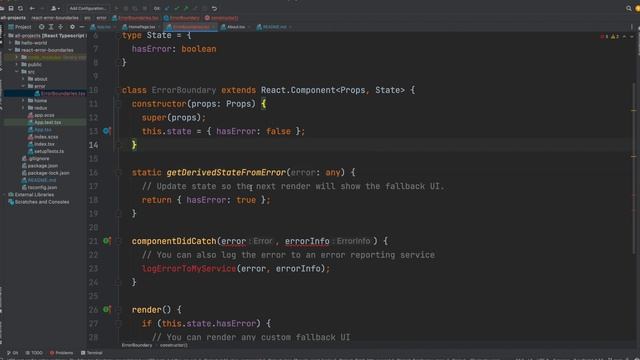Select index.scss in the project tree
The image size is (640, 360).
(43, 137)
